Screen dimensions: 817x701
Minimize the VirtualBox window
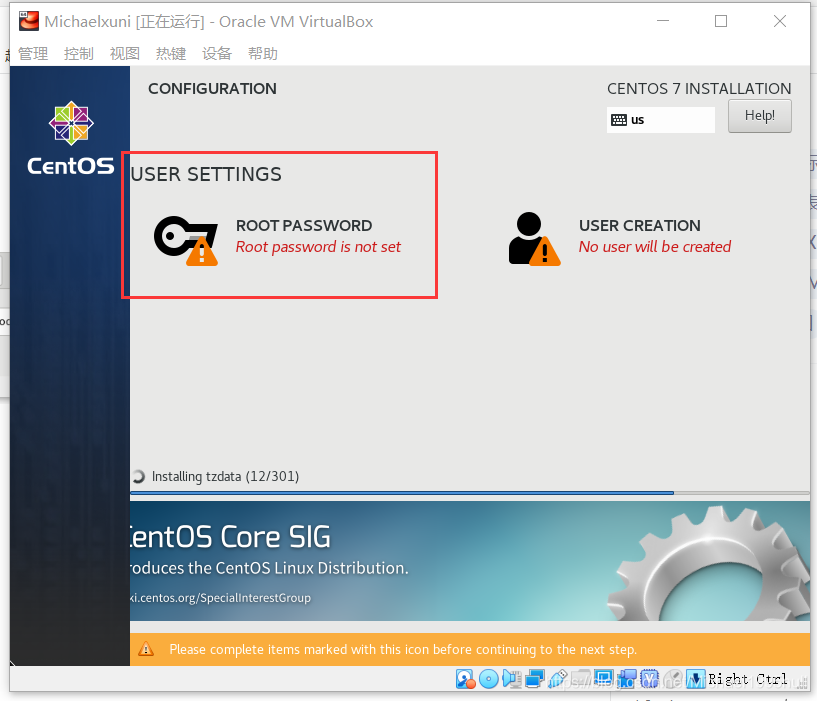pyautogui.click(x=663, y=21)
